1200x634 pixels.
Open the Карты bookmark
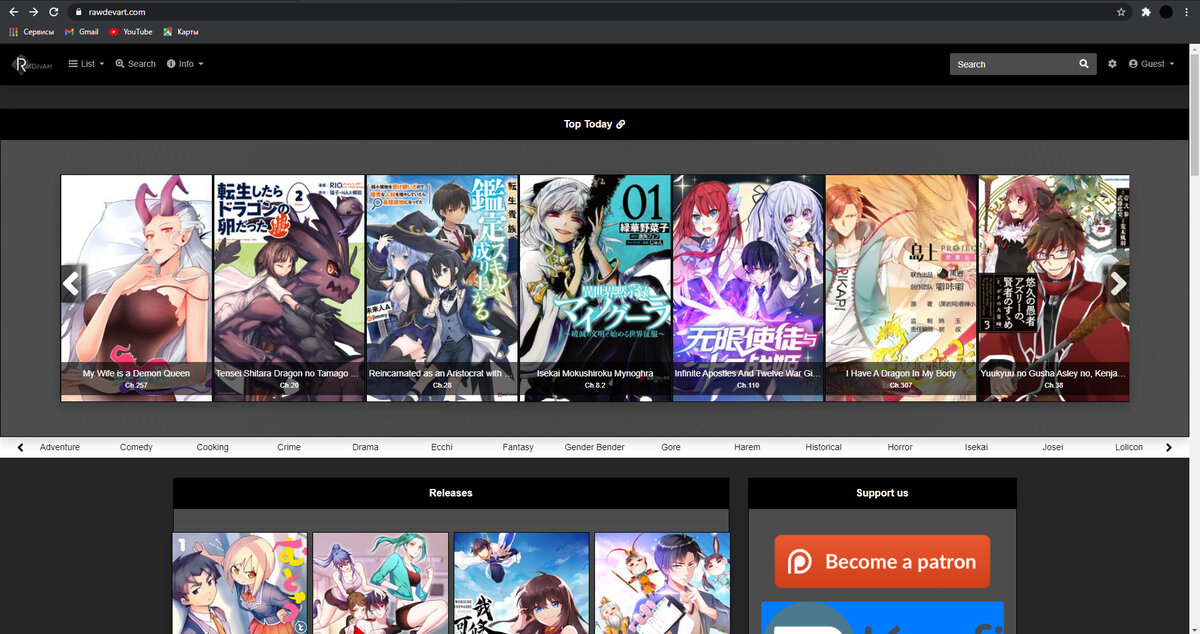(x=181, y=32)
